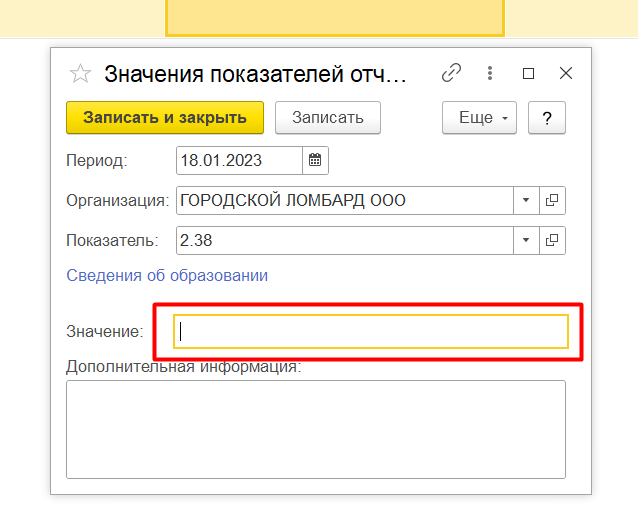The image size is (638, 531).
Task: Open the three-dot menu in title bar
Action: pos(490,73)
